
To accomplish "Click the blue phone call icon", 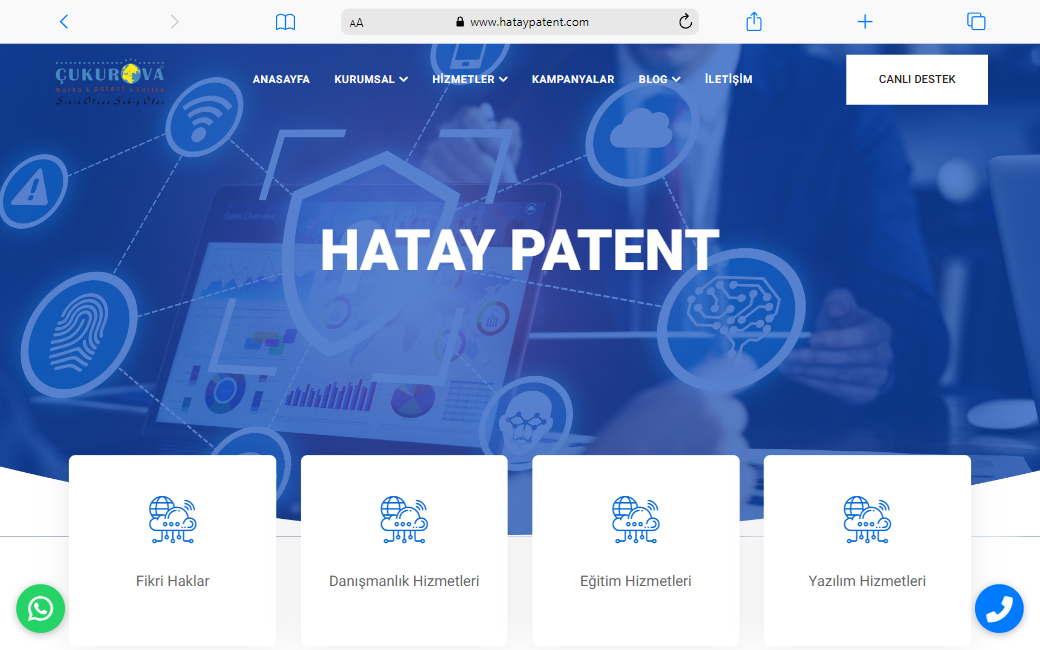I will click(999, 608).
